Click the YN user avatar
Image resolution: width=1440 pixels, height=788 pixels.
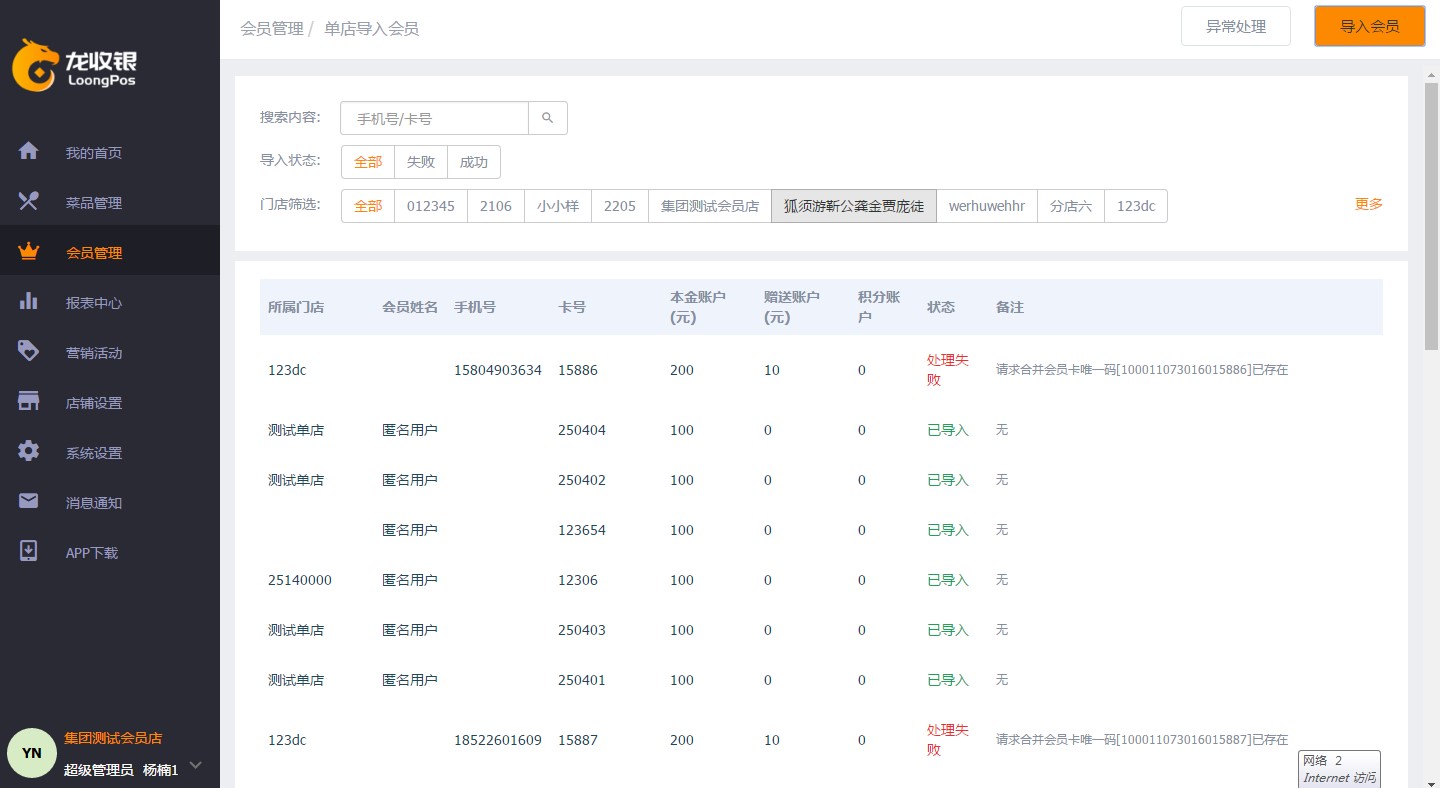pyautogui.click(x=32, y=753)
